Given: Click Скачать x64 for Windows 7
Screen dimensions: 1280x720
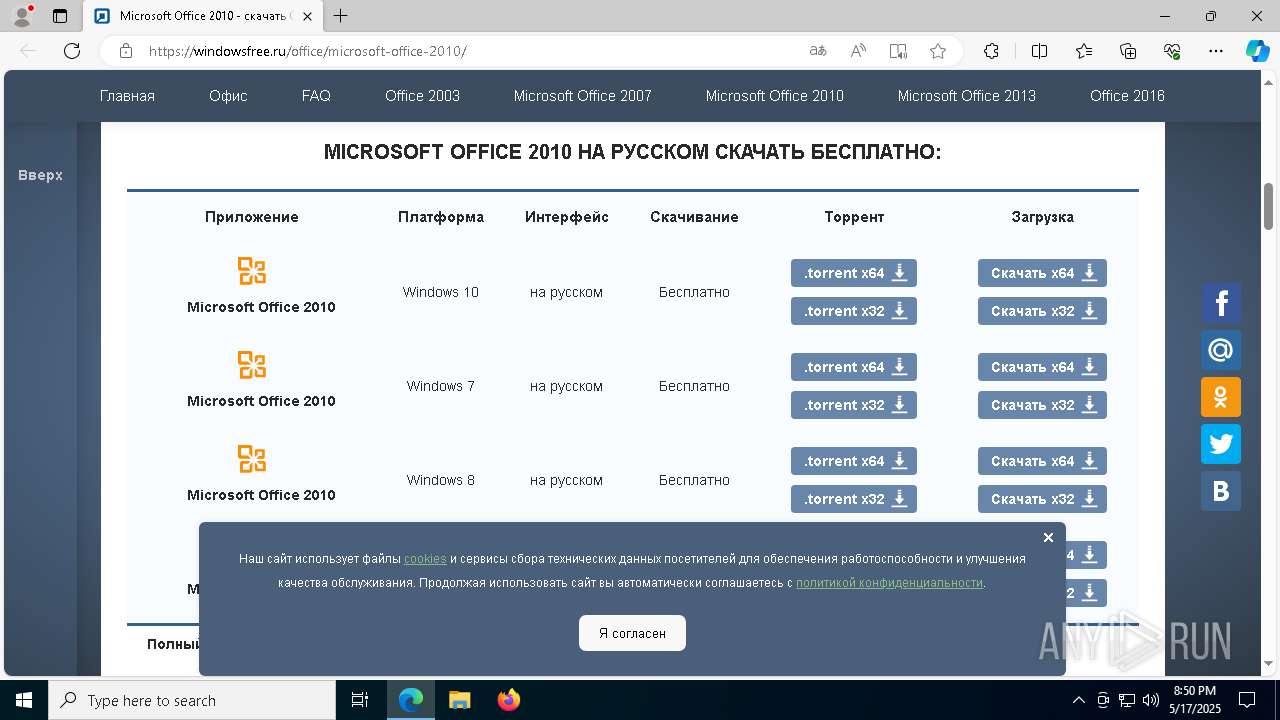Looking at the screenshot, I should [1042, 367].
